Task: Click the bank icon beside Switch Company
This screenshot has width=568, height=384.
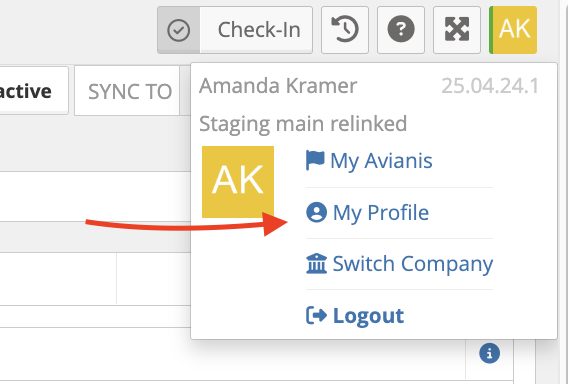Action: point(316,263)
